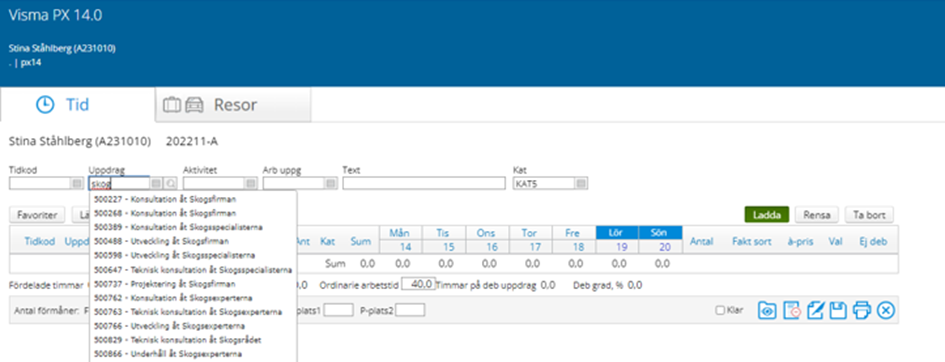Choose 500227 - Konsultation åt Skogsfirman
Viewport: 945px width, 362px height.
pos(165,198)
